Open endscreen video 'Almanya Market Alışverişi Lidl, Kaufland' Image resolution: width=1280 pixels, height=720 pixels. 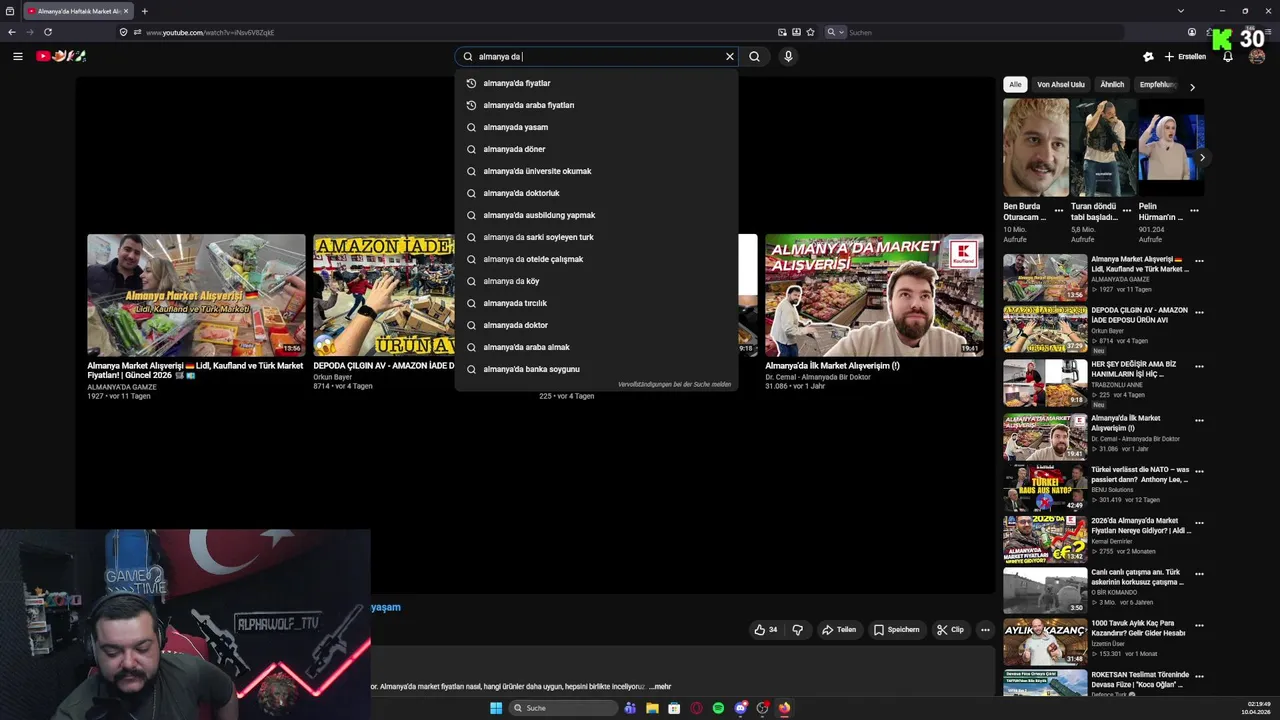point(196,295)
